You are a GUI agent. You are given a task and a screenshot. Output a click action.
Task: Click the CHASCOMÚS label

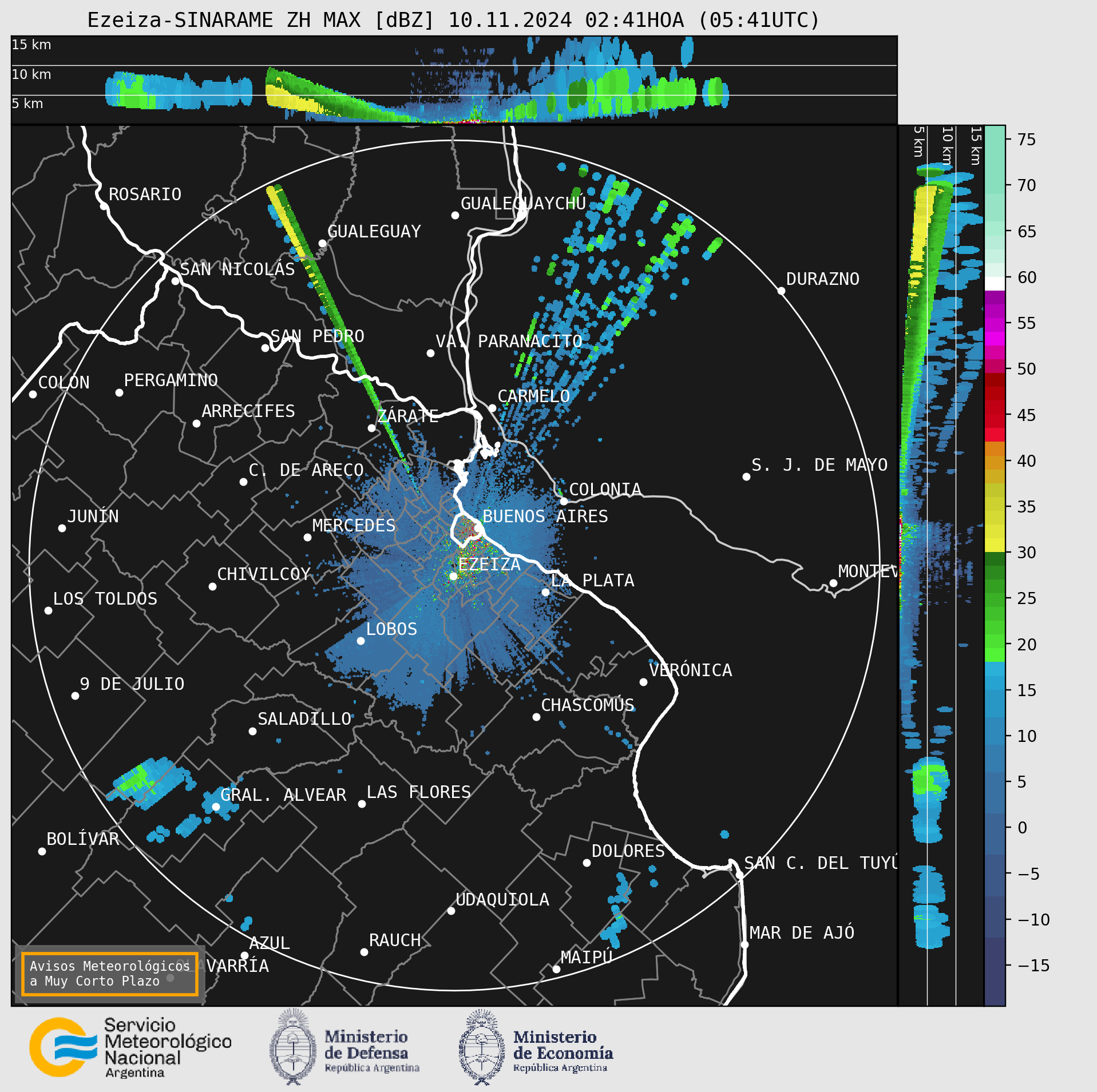tap(588, 705)
